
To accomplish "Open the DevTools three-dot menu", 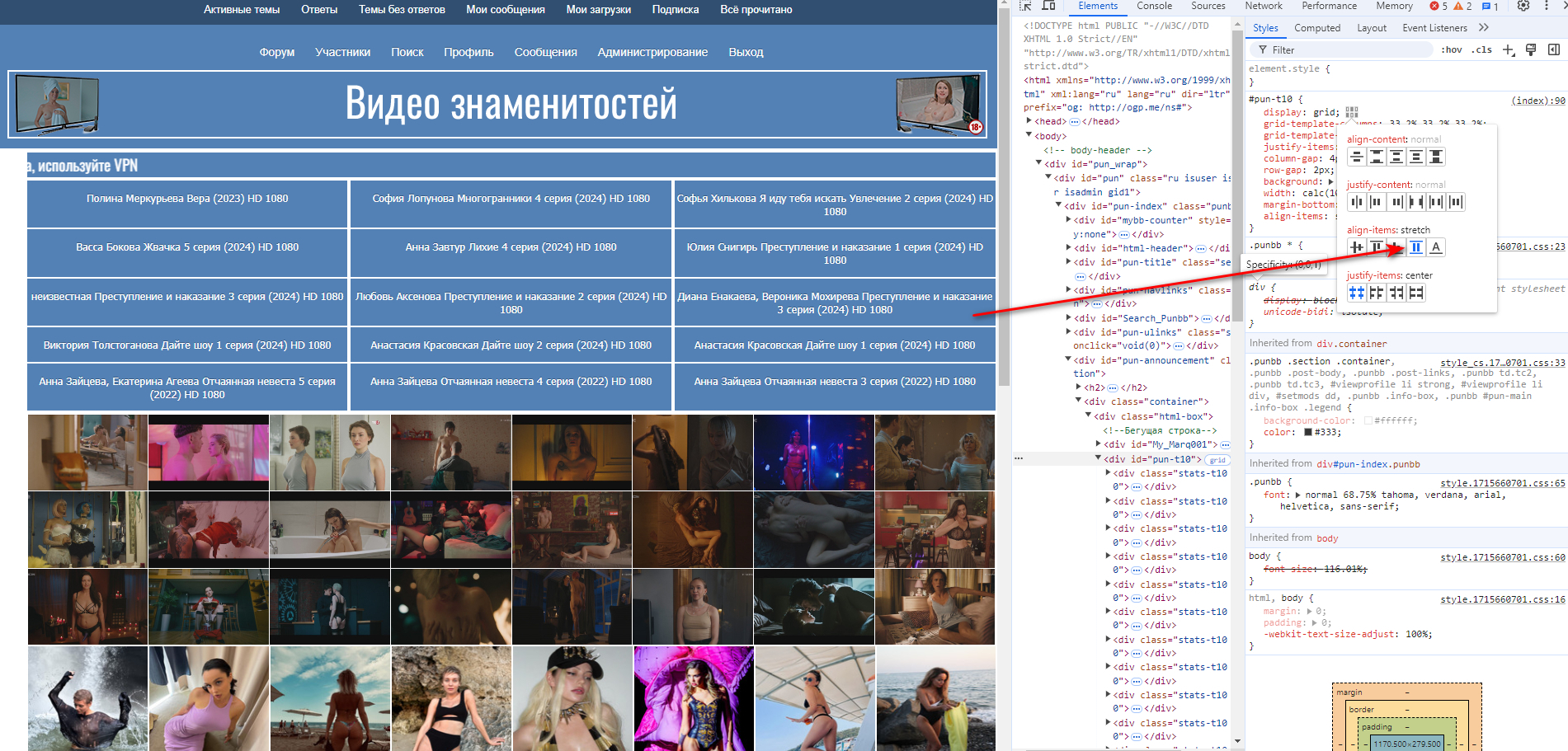I will pos(1547,6).
